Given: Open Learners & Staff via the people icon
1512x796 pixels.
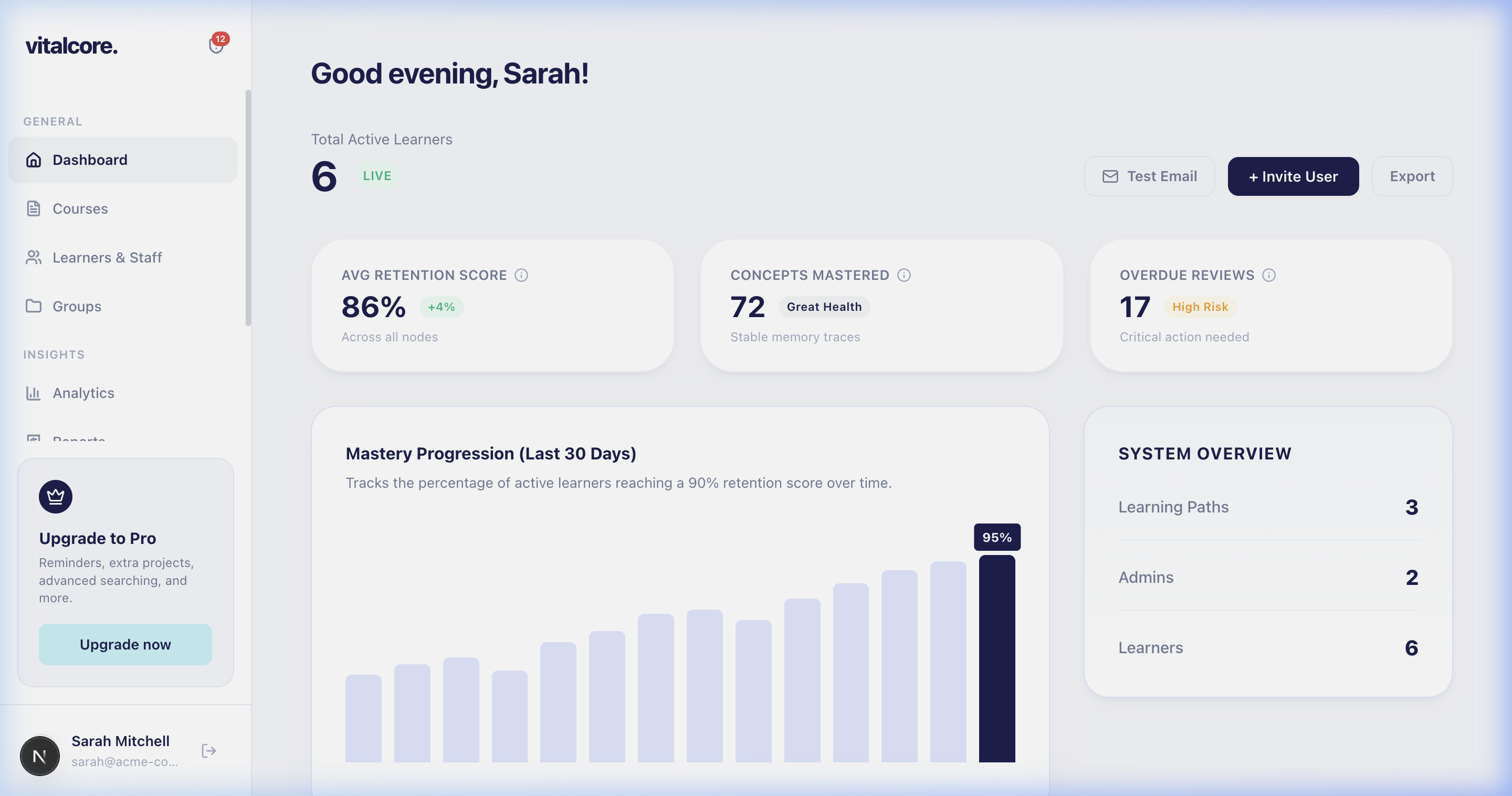Looking at the screenshot, I should click(x=34, y=257).
